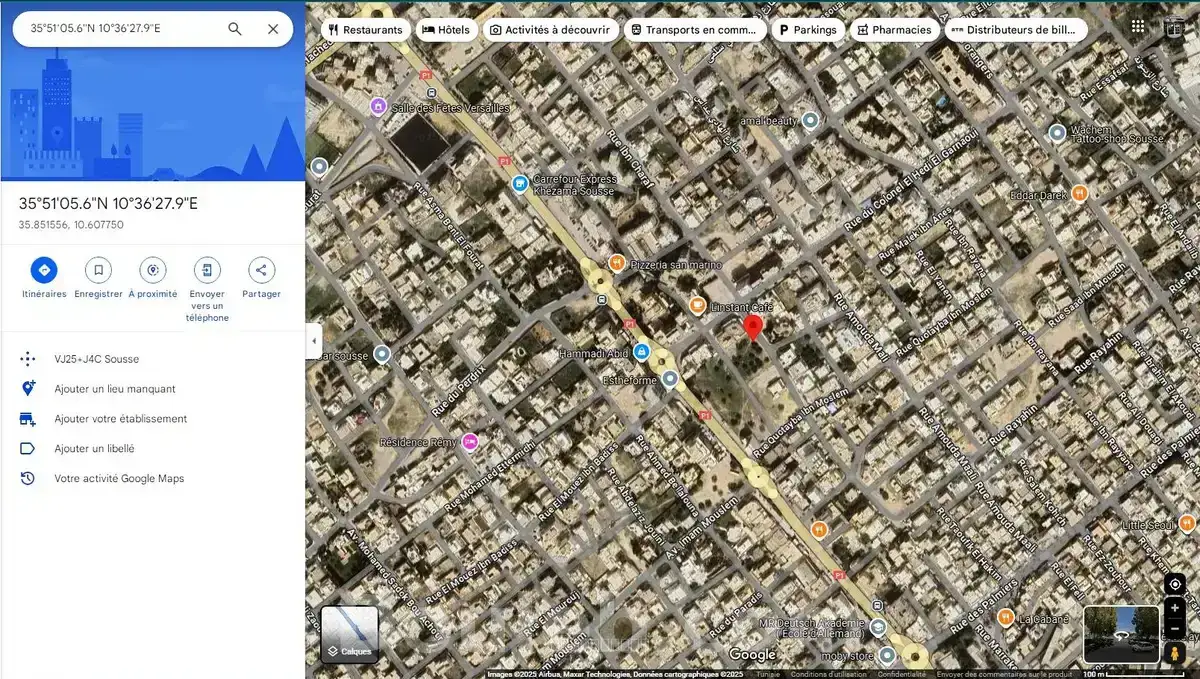Share this location via Partager

(261, 270)
